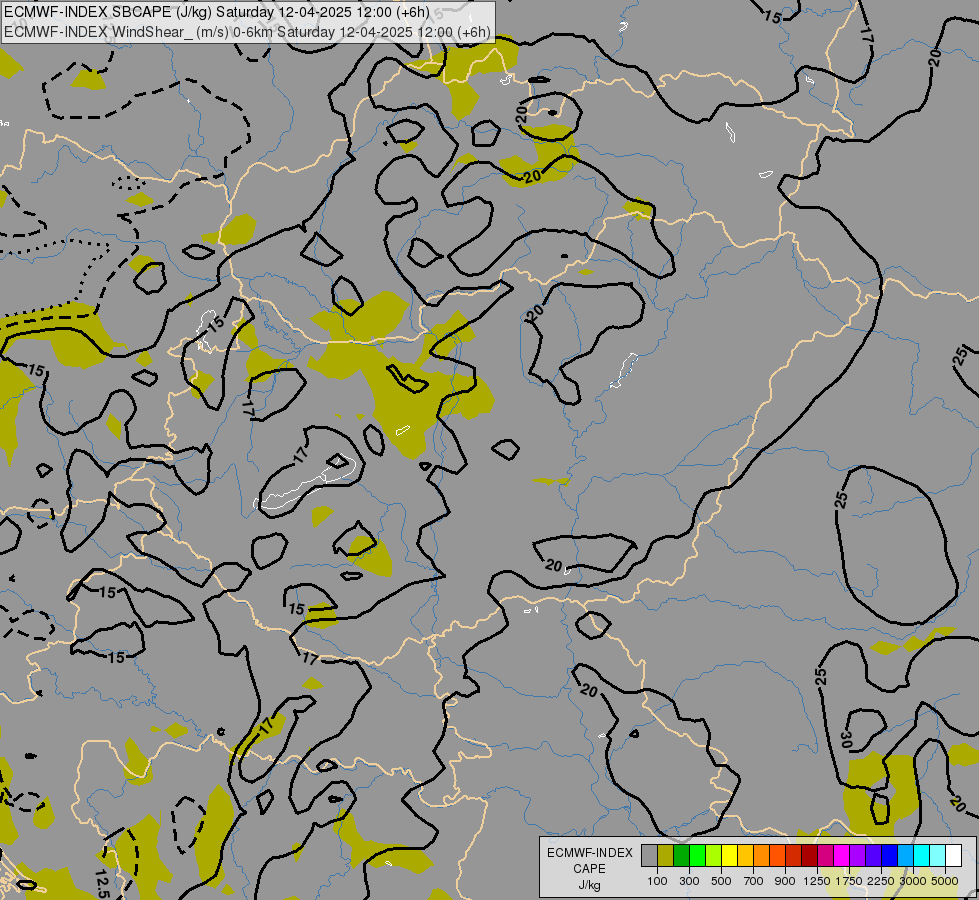
Task: Choose the indigo swatch left of the 2250 tick
Action: (874, 856)
